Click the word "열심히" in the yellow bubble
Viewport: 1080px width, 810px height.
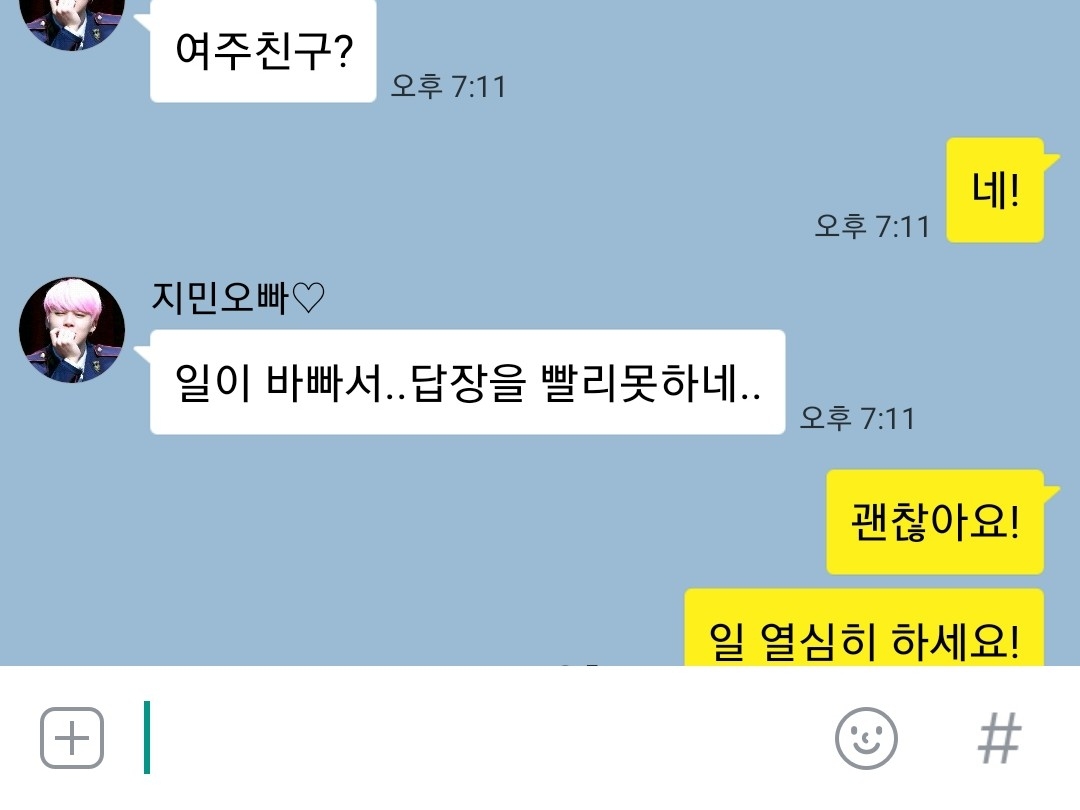818,641
